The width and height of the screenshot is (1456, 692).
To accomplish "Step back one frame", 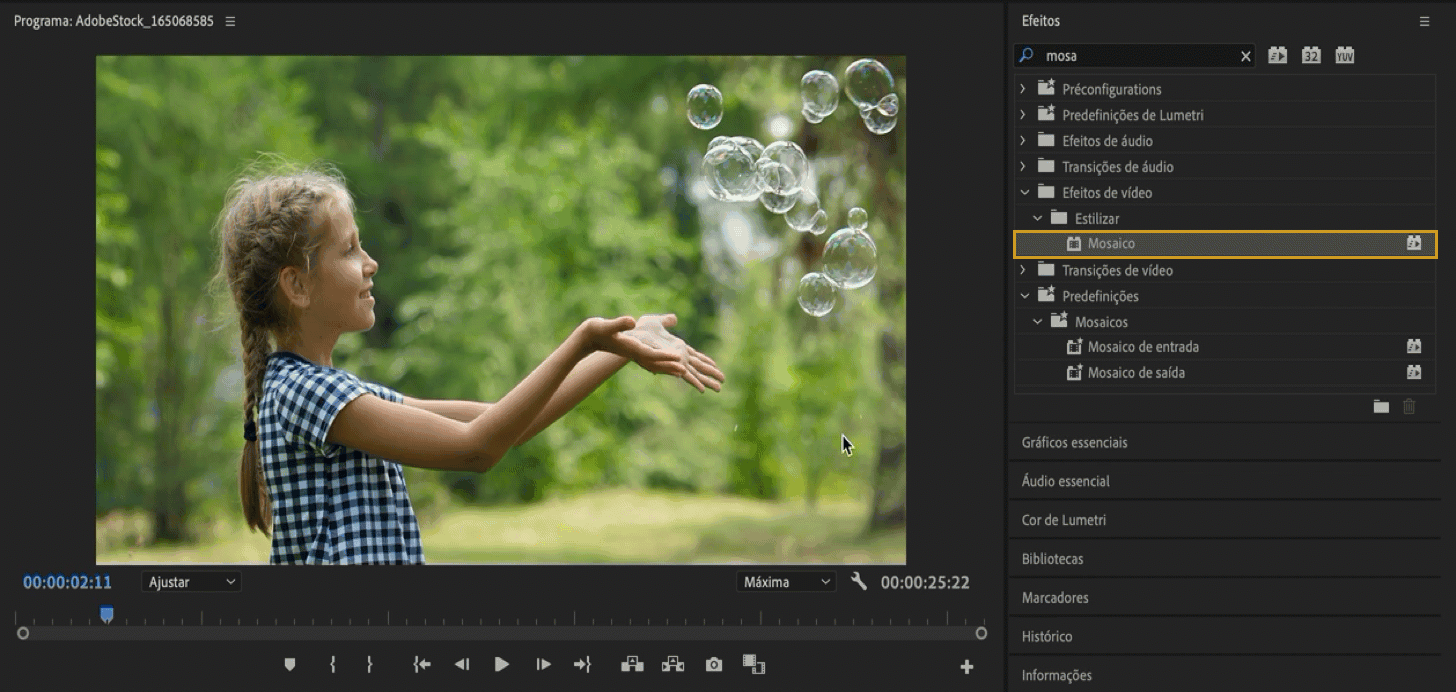I will coord(462,664).
